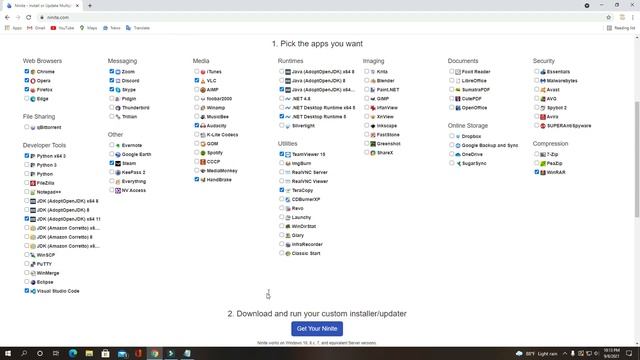This screenshot has width=640, height=360.
Task: Click the iTunes icon under Media
Action: [x=203, y=72]
